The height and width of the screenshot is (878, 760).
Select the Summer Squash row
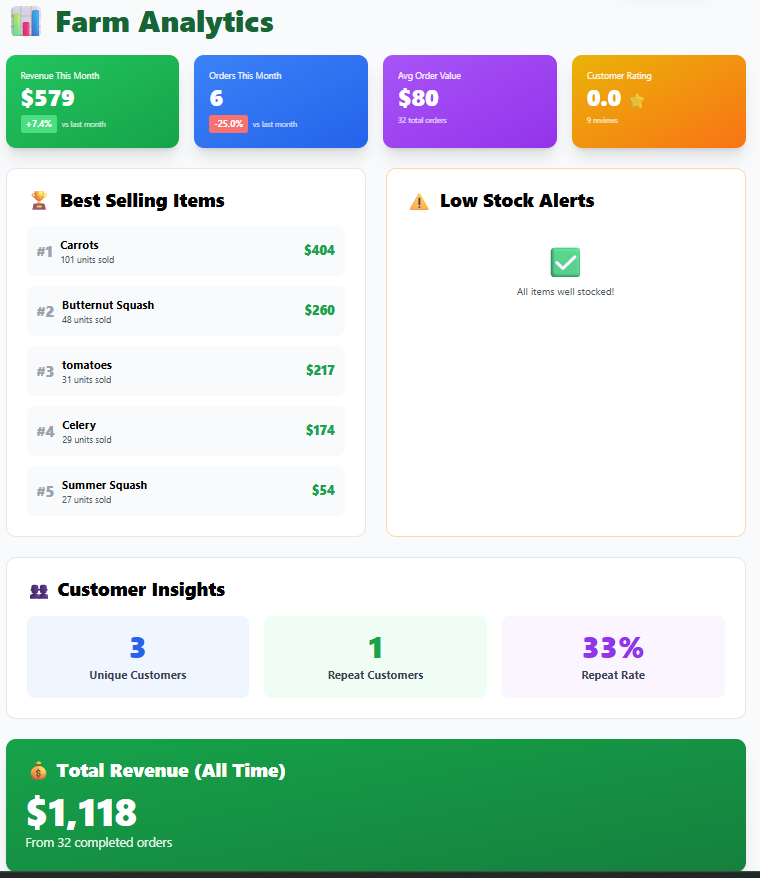point(186,491)
